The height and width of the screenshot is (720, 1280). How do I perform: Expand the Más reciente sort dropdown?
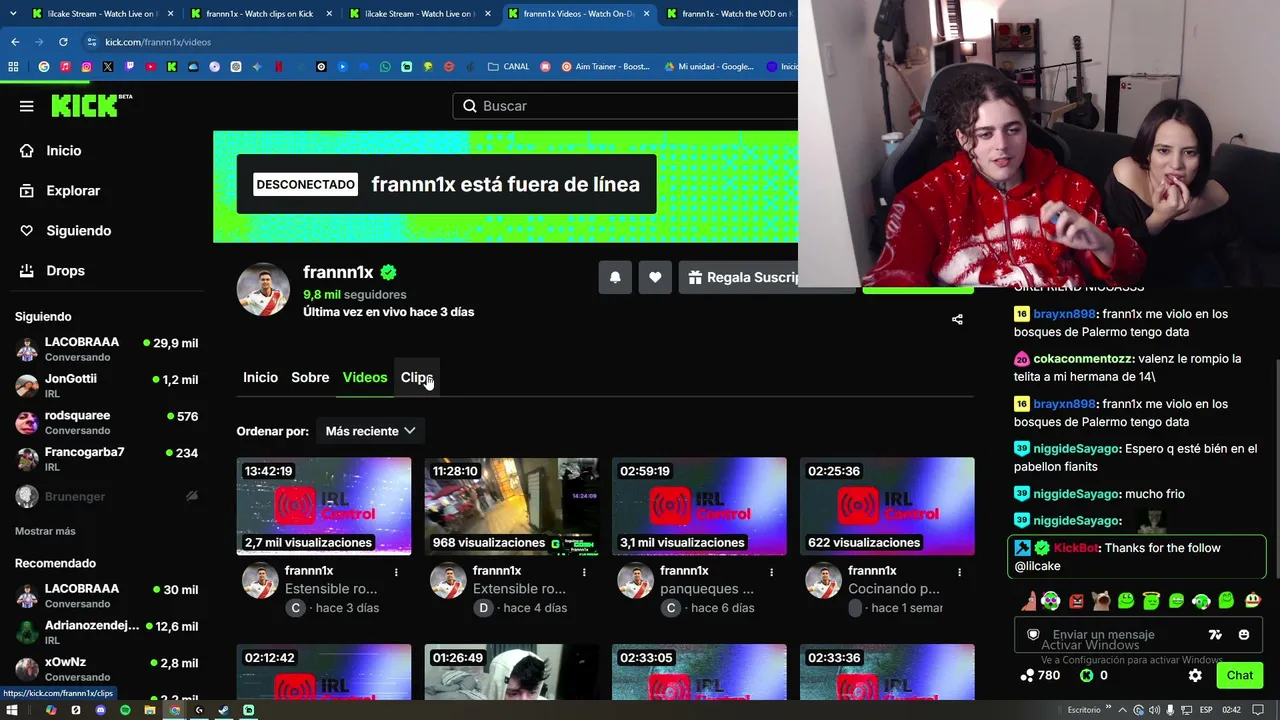tap(370, 431)
